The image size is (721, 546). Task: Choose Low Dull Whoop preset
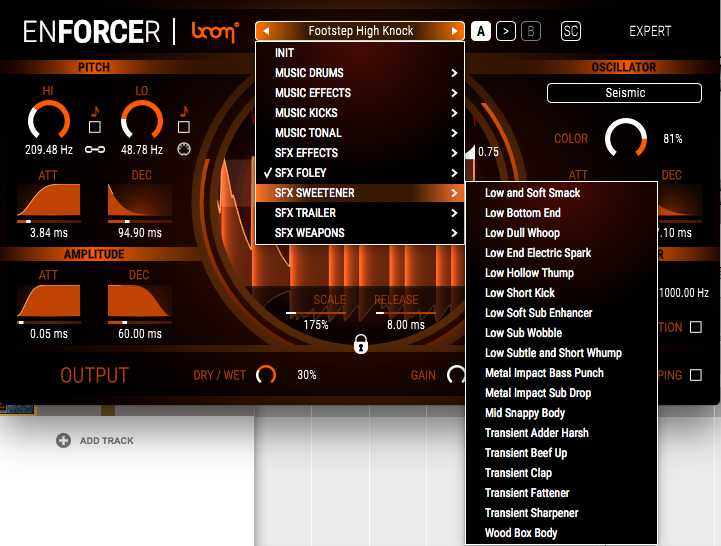click(x=561, y=233)
